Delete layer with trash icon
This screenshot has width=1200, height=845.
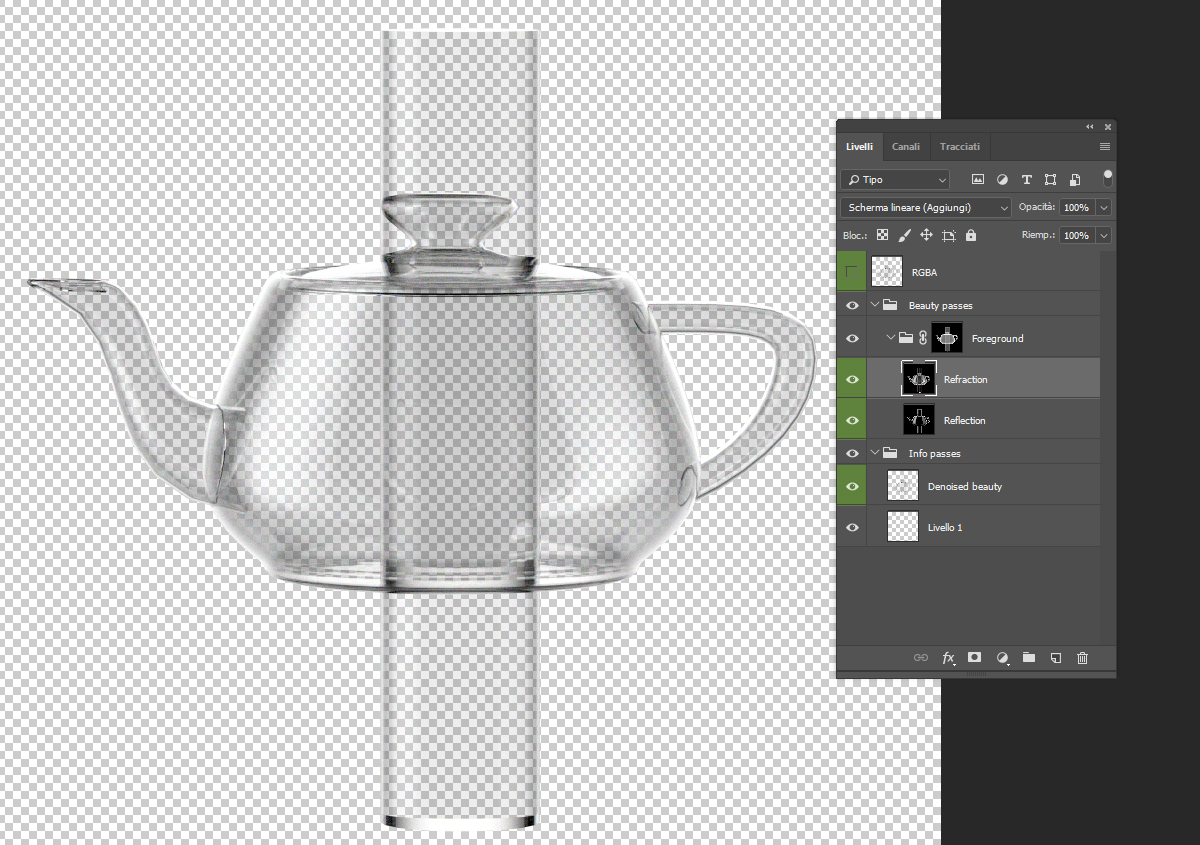[1082, 658]
